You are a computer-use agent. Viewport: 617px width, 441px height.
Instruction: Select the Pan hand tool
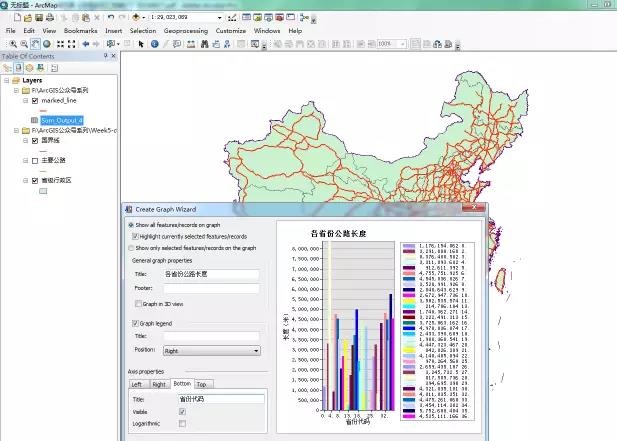[x=35, y=44]
